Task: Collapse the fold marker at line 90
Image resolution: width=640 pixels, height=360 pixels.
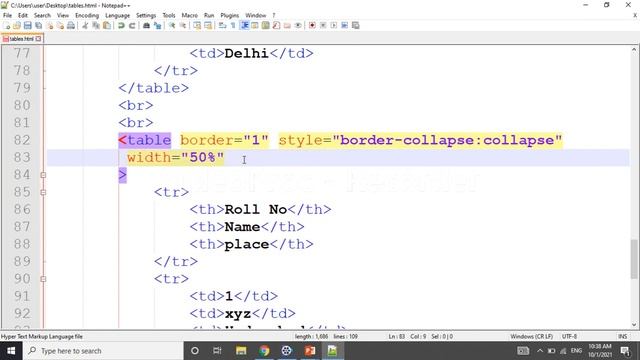Action: [43, 279]
